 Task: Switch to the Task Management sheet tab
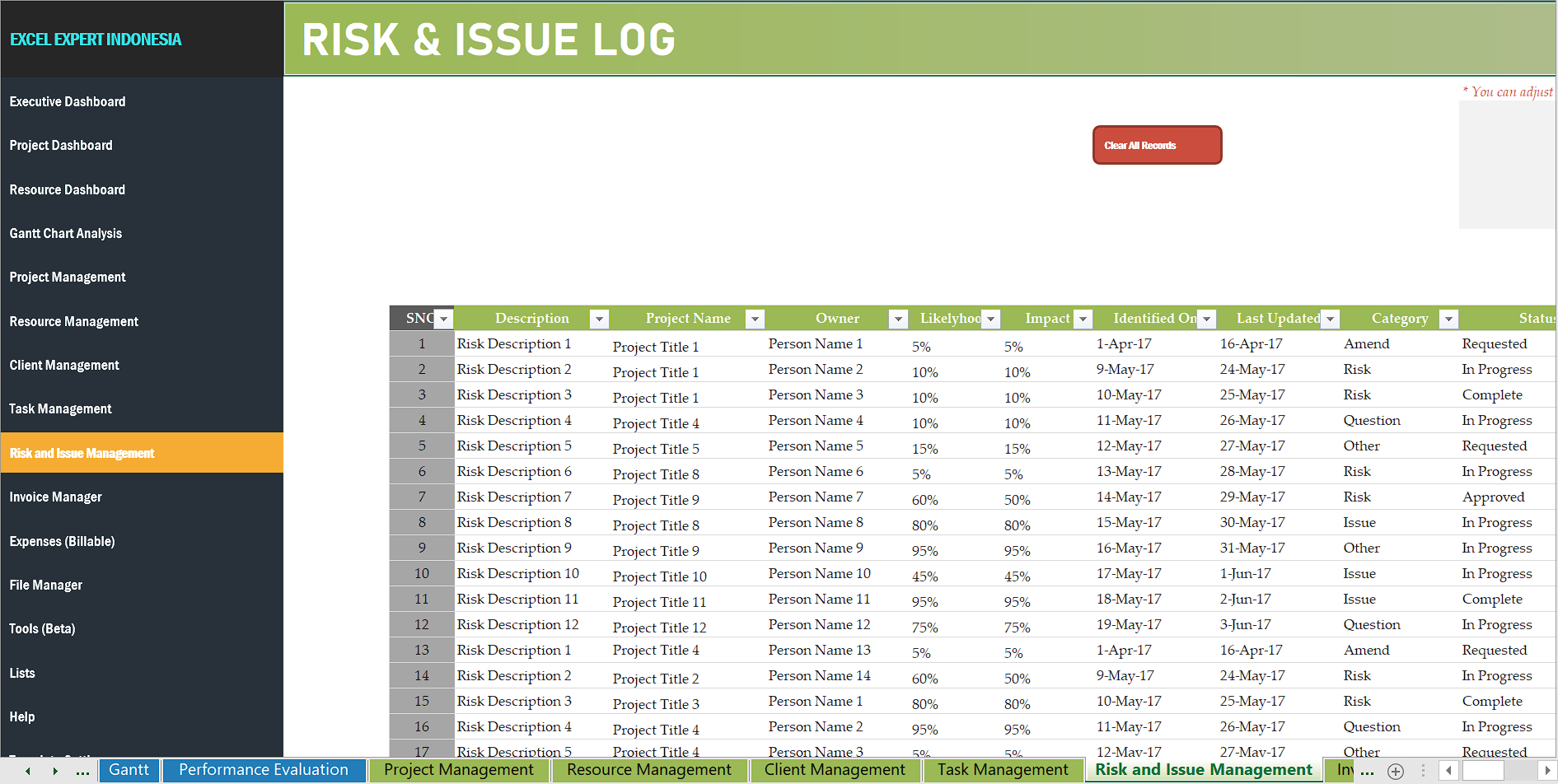click(1002, 770)
